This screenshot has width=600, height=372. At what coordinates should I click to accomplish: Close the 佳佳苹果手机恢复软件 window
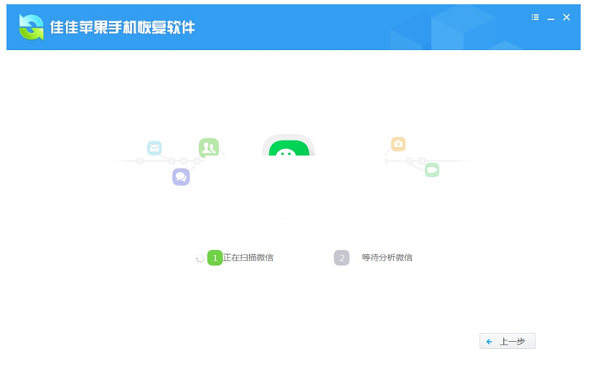567,17
